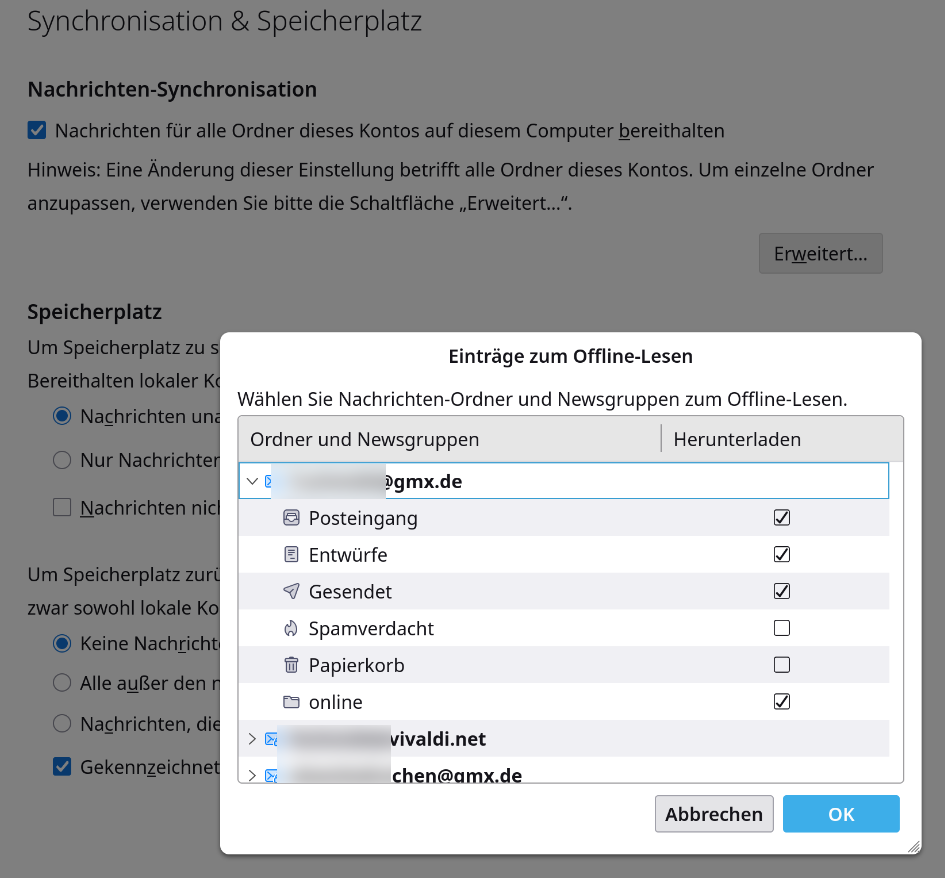Expand the vivaldi.net account

253,739
